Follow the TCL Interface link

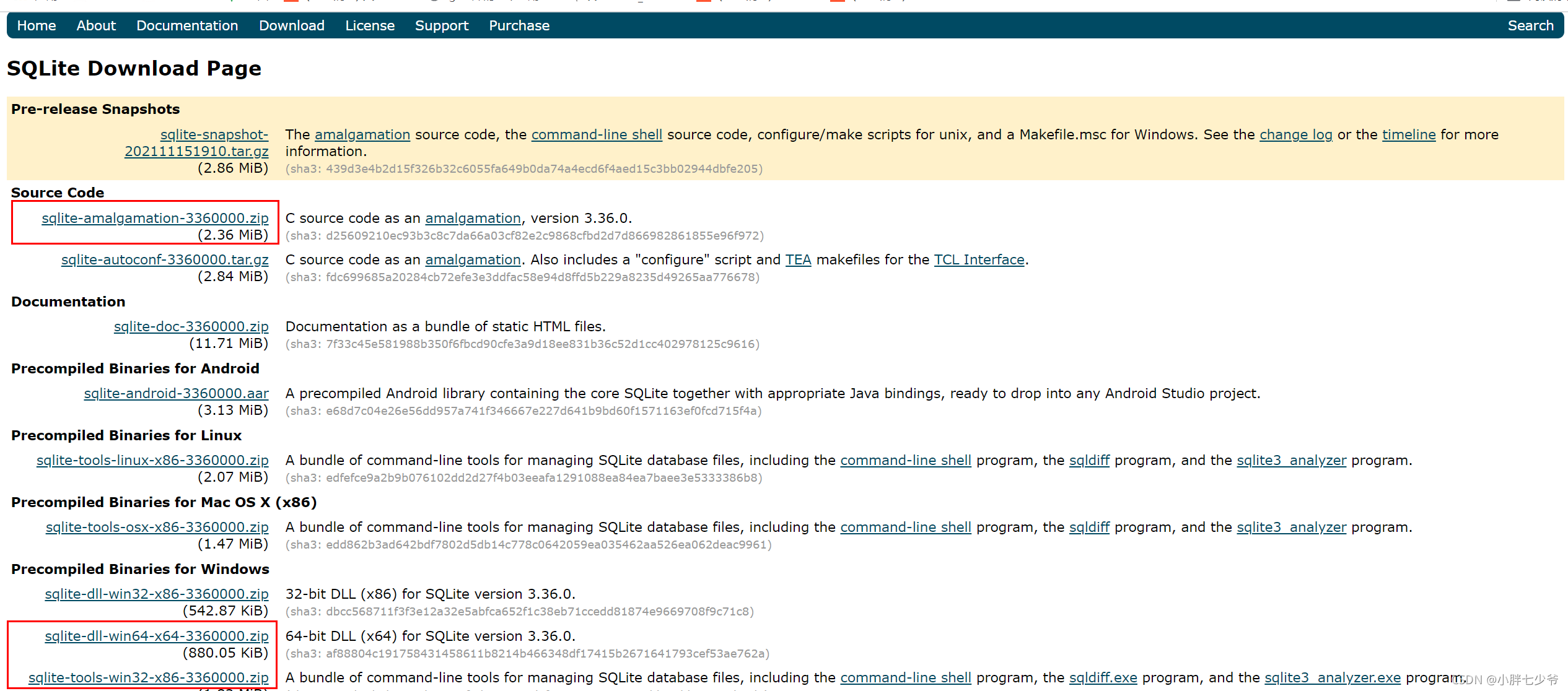[x=979, y=259]
